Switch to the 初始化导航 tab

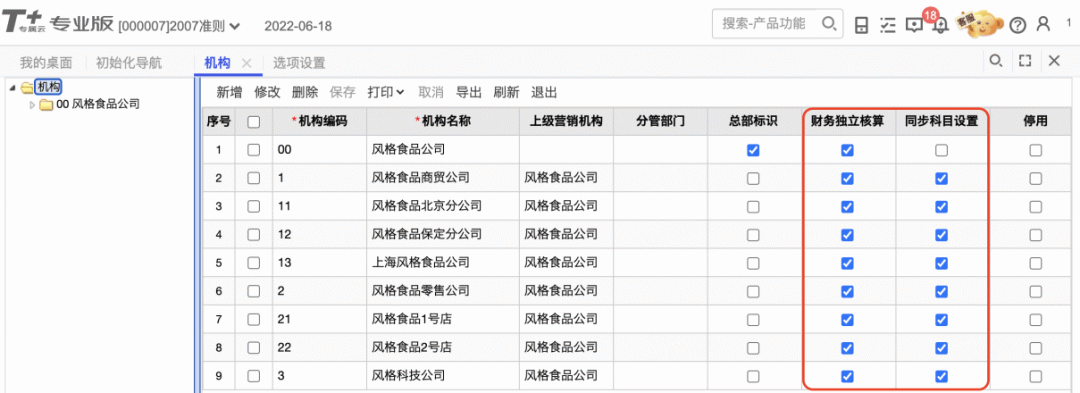129,63
